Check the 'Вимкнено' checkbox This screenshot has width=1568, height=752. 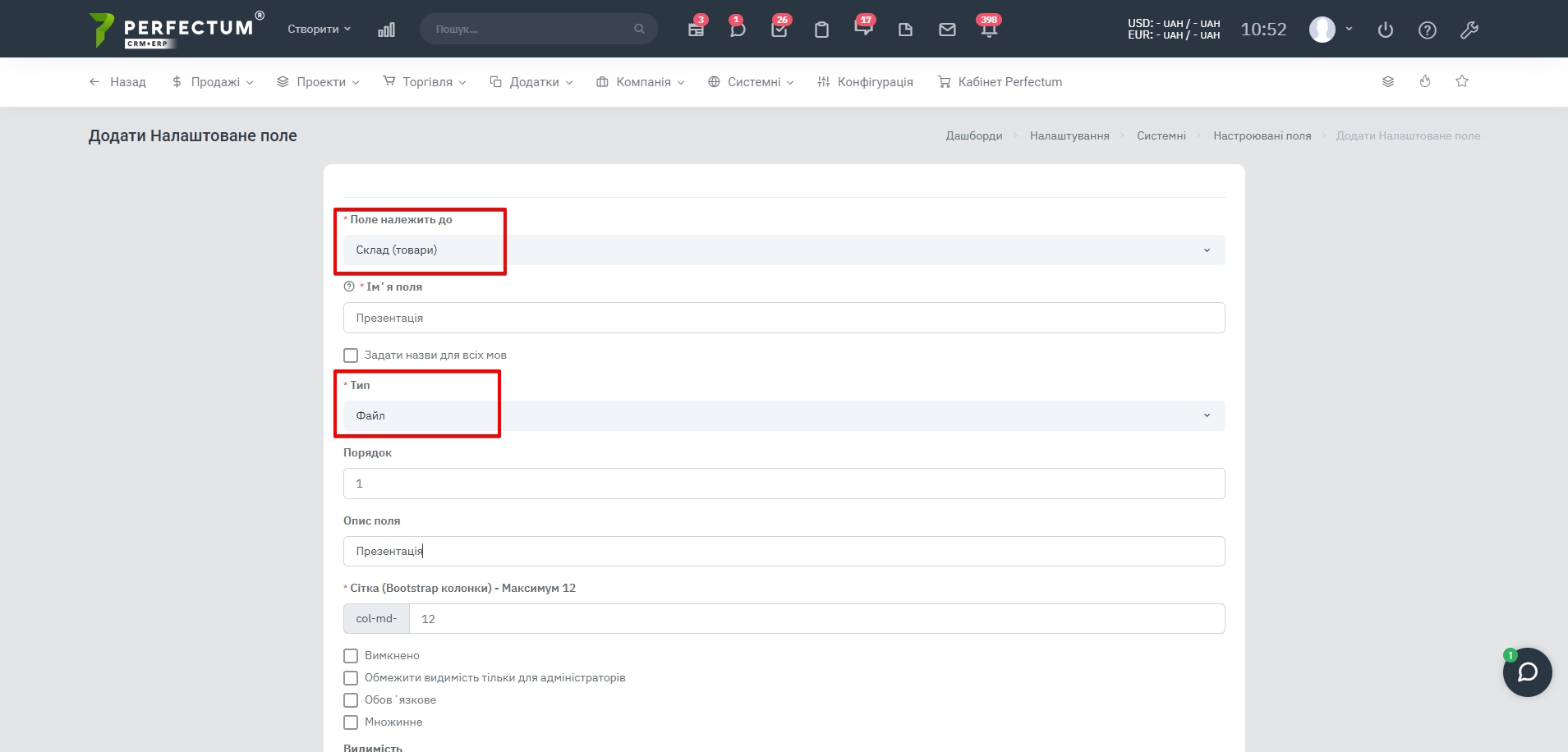351,656
